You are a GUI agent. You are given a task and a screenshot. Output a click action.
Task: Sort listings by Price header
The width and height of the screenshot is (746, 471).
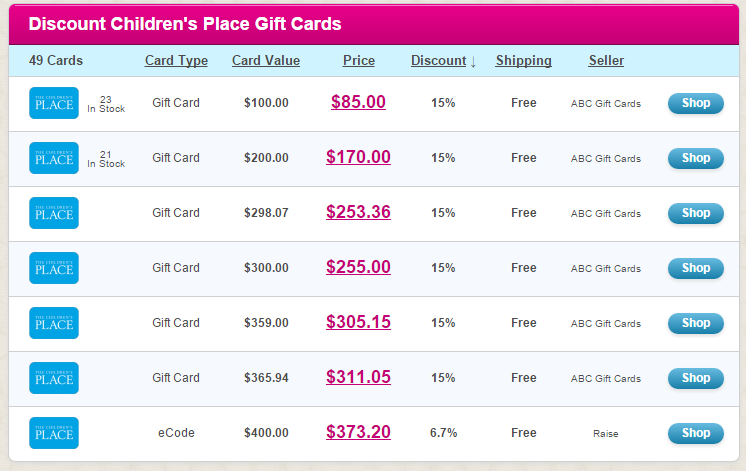coord(358,61)
